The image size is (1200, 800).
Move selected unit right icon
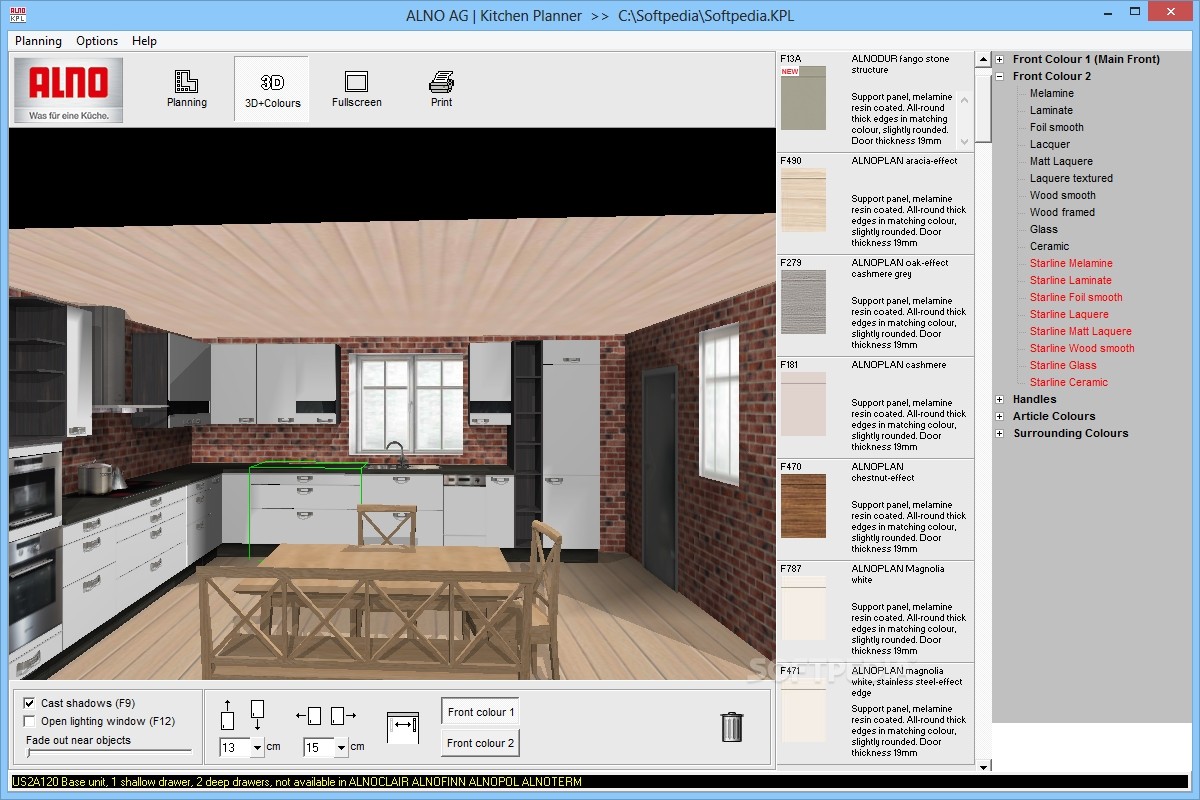(343, 716)
